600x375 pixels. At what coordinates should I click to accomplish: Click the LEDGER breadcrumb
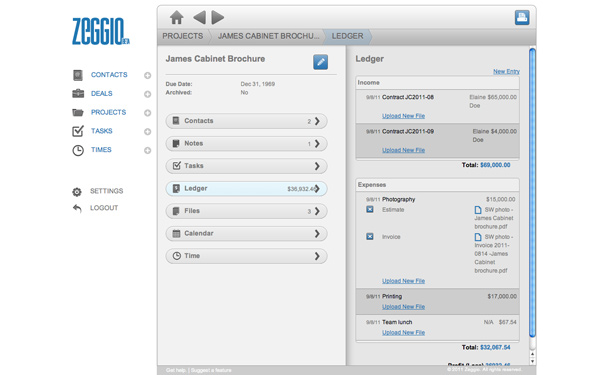coord(347,36)
